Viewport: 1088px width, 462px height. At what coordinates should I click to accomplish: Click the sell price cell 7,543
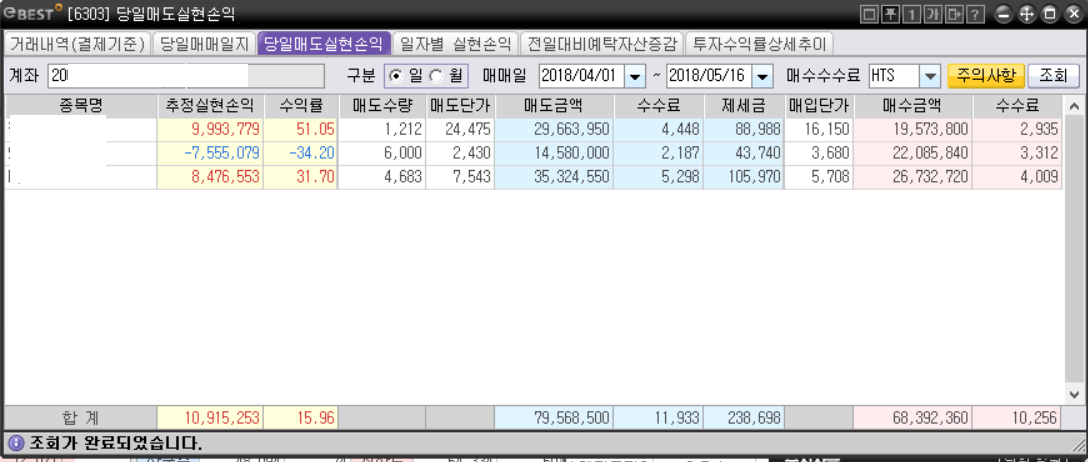[x=460, y=177]
